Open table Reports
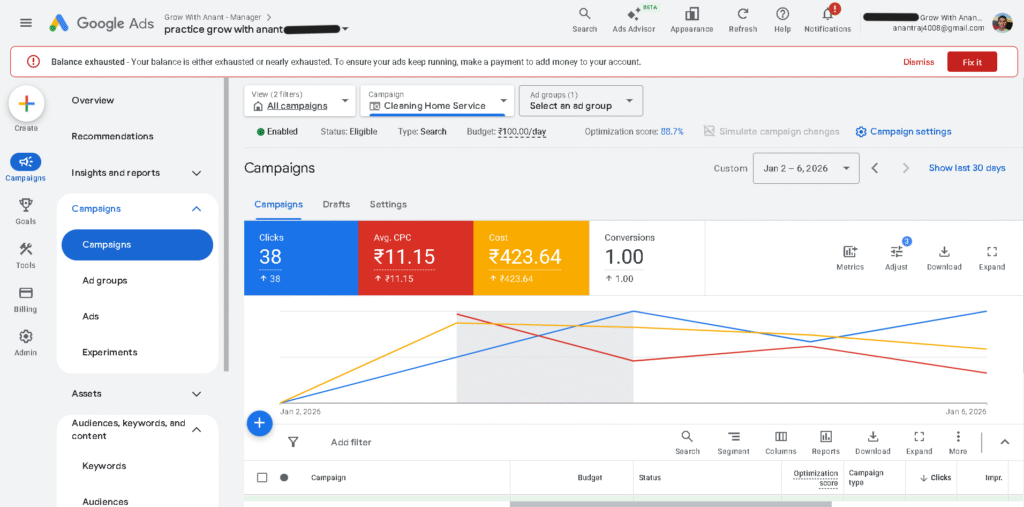This screenshot has height=507, width=1024. pyautogui.click(x=825, y=443)
